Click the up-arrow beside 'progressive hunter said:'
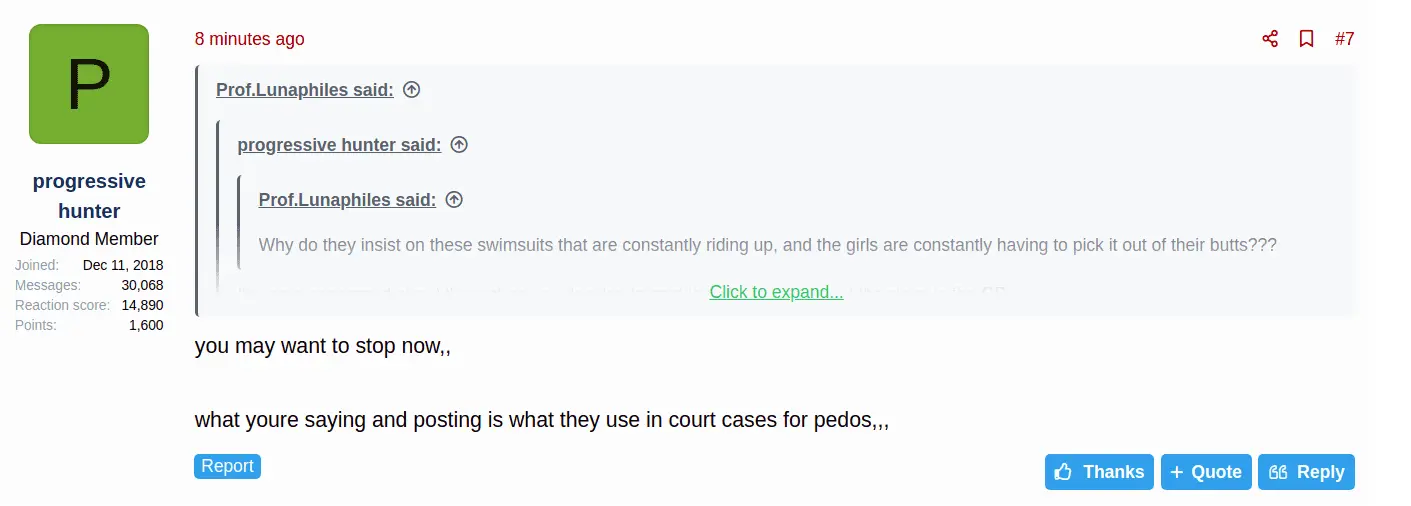This screenshot has height=506, width=1411. [459, 145]
